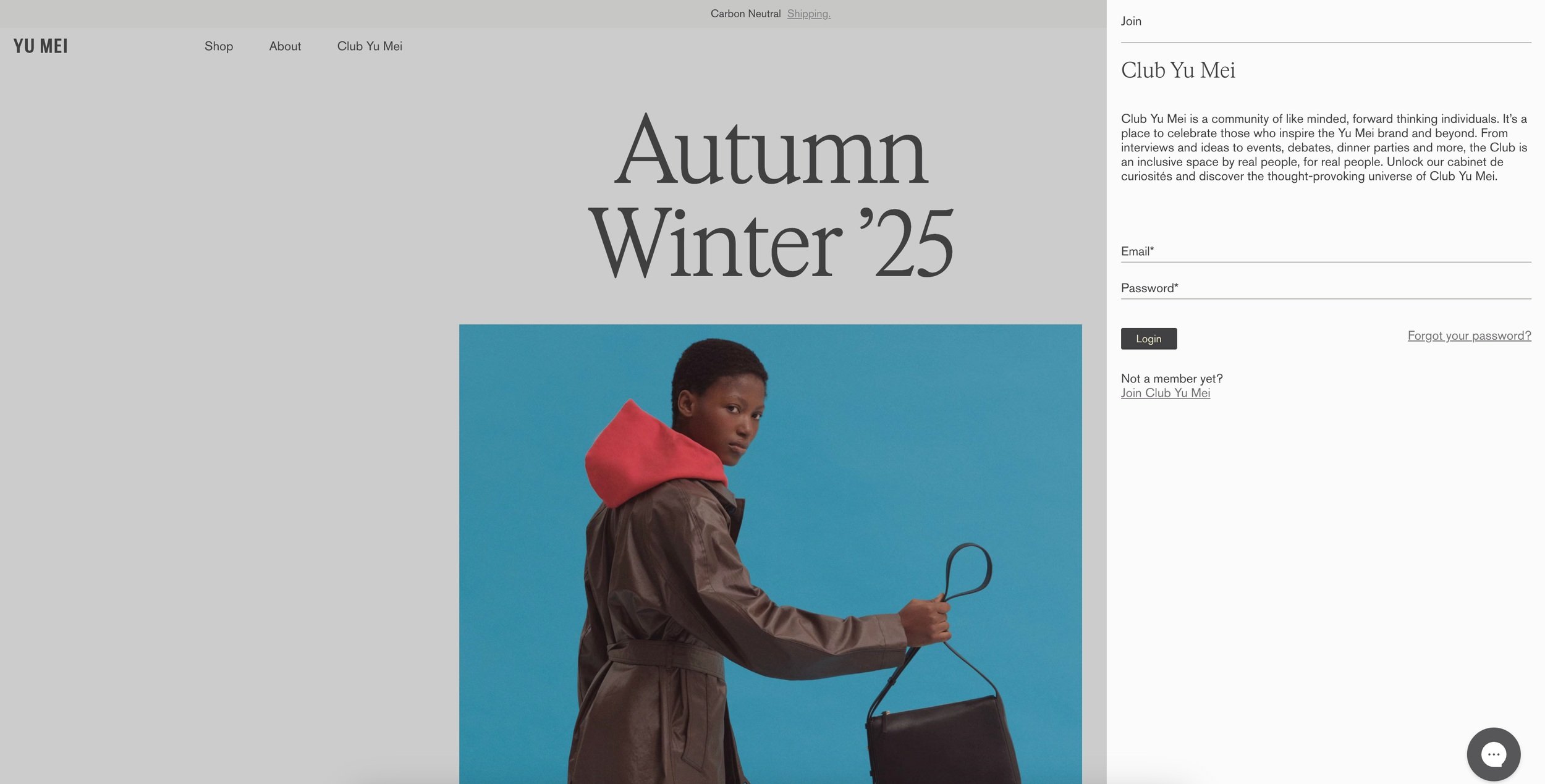Click the Not a member yet text
The image size is (1545, 784).
(1172, 379)
